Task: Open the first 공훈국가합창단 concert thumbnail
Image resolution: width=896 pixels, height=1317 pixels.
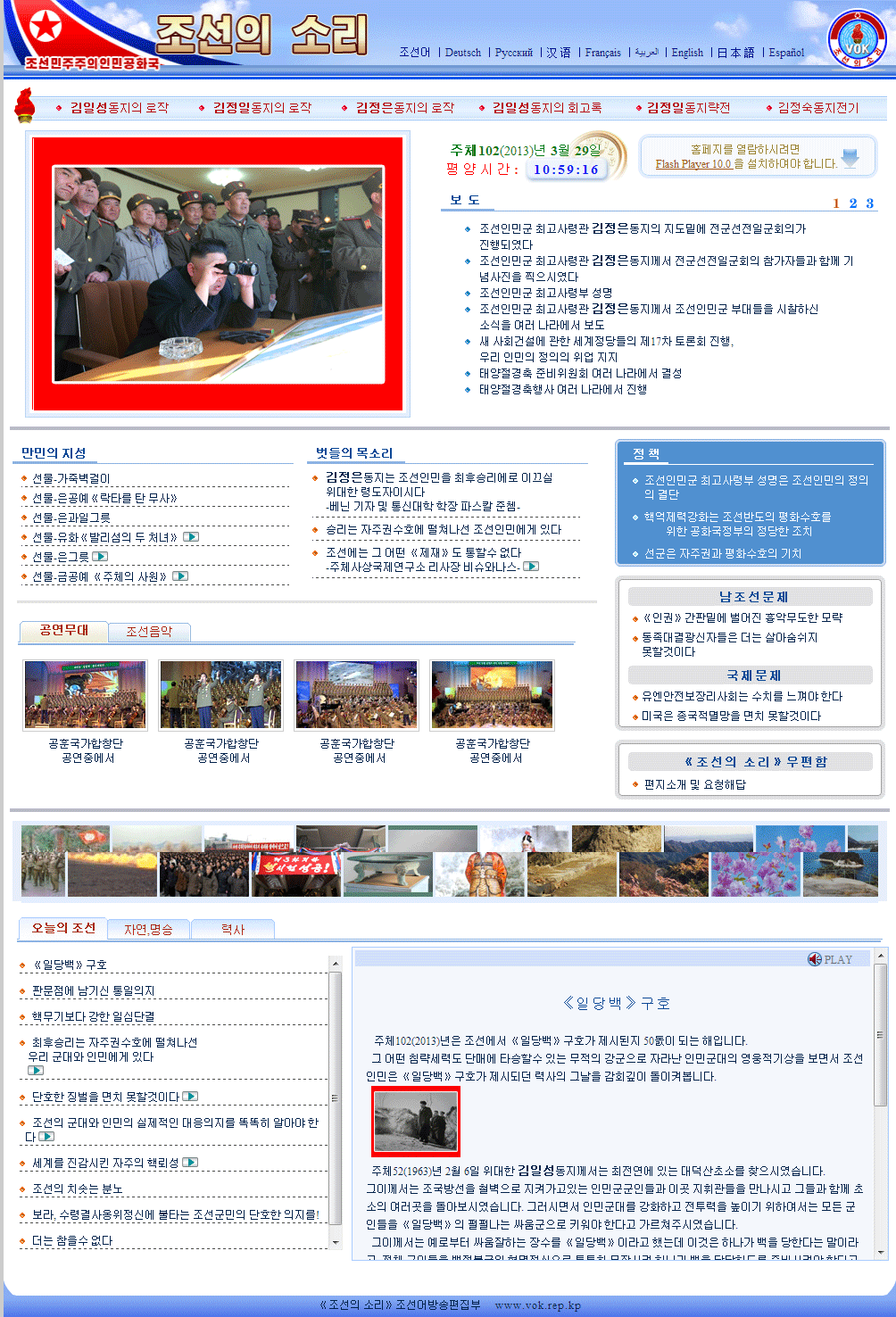Action: (x=86, y=694)
